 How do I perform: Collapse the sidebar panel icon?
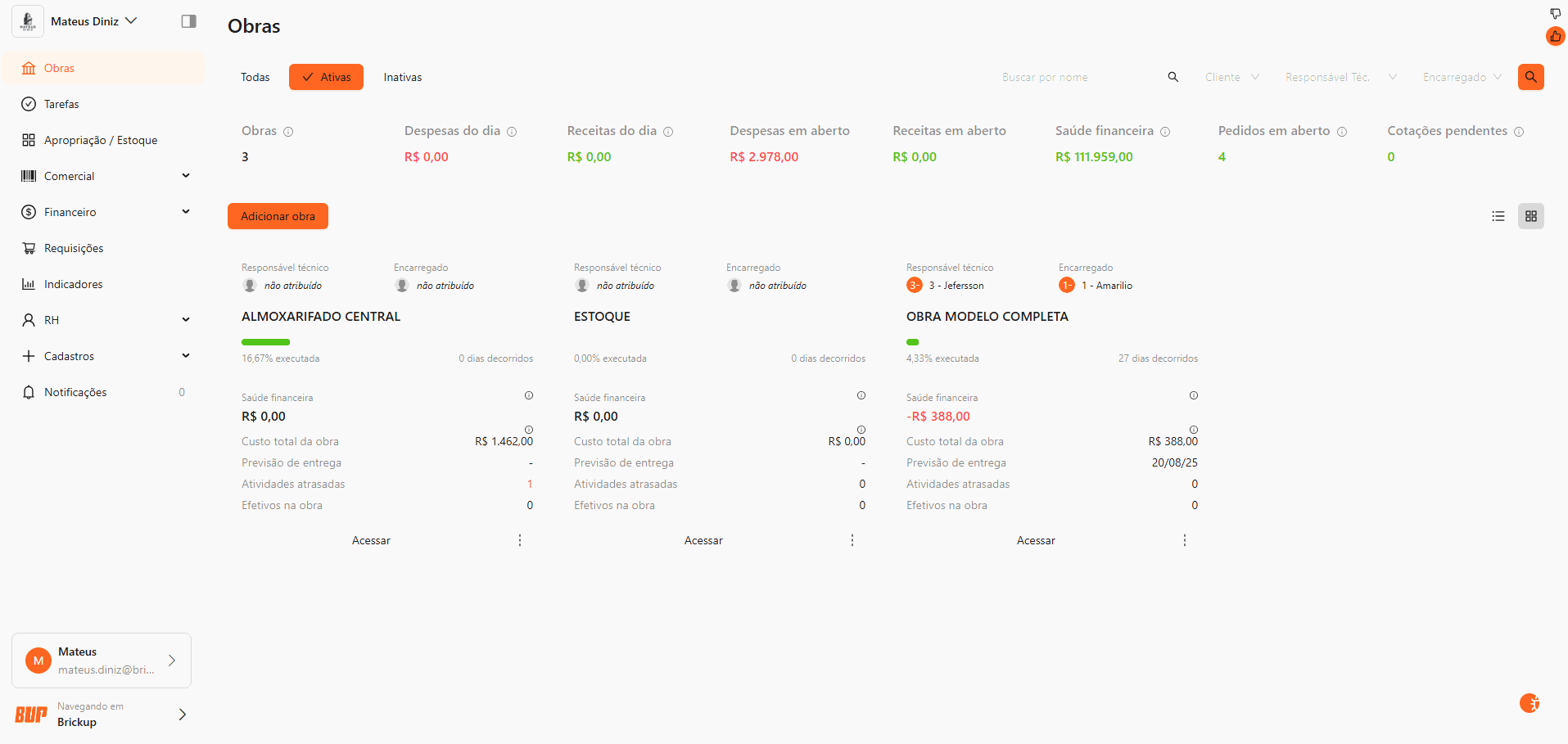[x=189, y=21]
